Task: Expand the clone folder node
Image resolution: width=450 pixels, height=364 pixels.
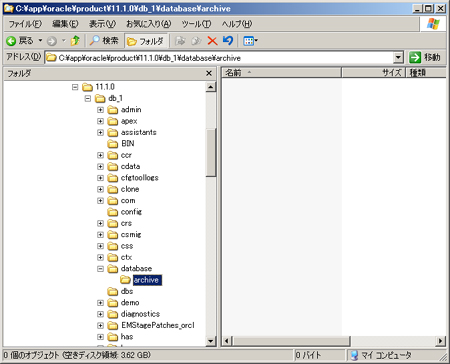Action: [x=100, y=189]
